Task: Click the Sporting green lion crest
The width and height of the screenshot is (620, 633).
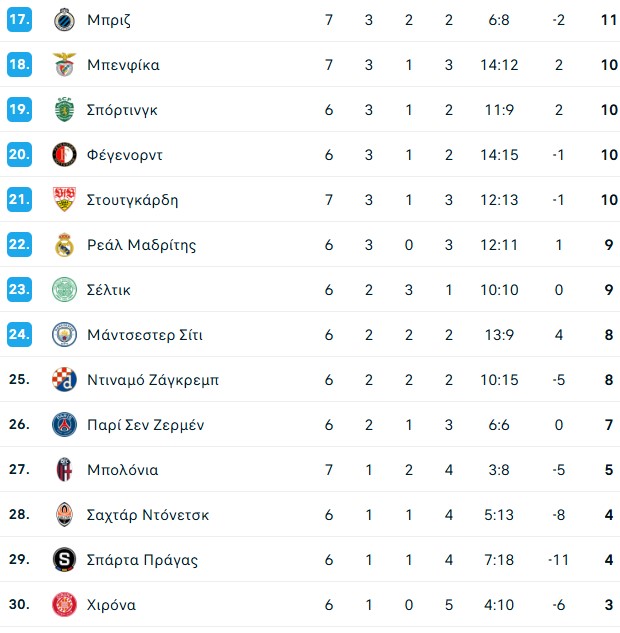Action: coord(64,109)
